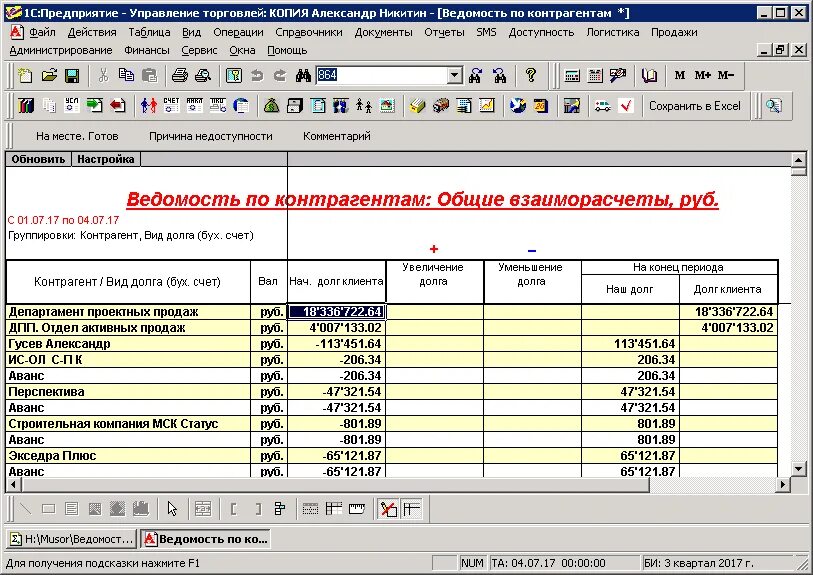Click the colored books journal icon
813x575 pixels.
click(x=26, y=106)
